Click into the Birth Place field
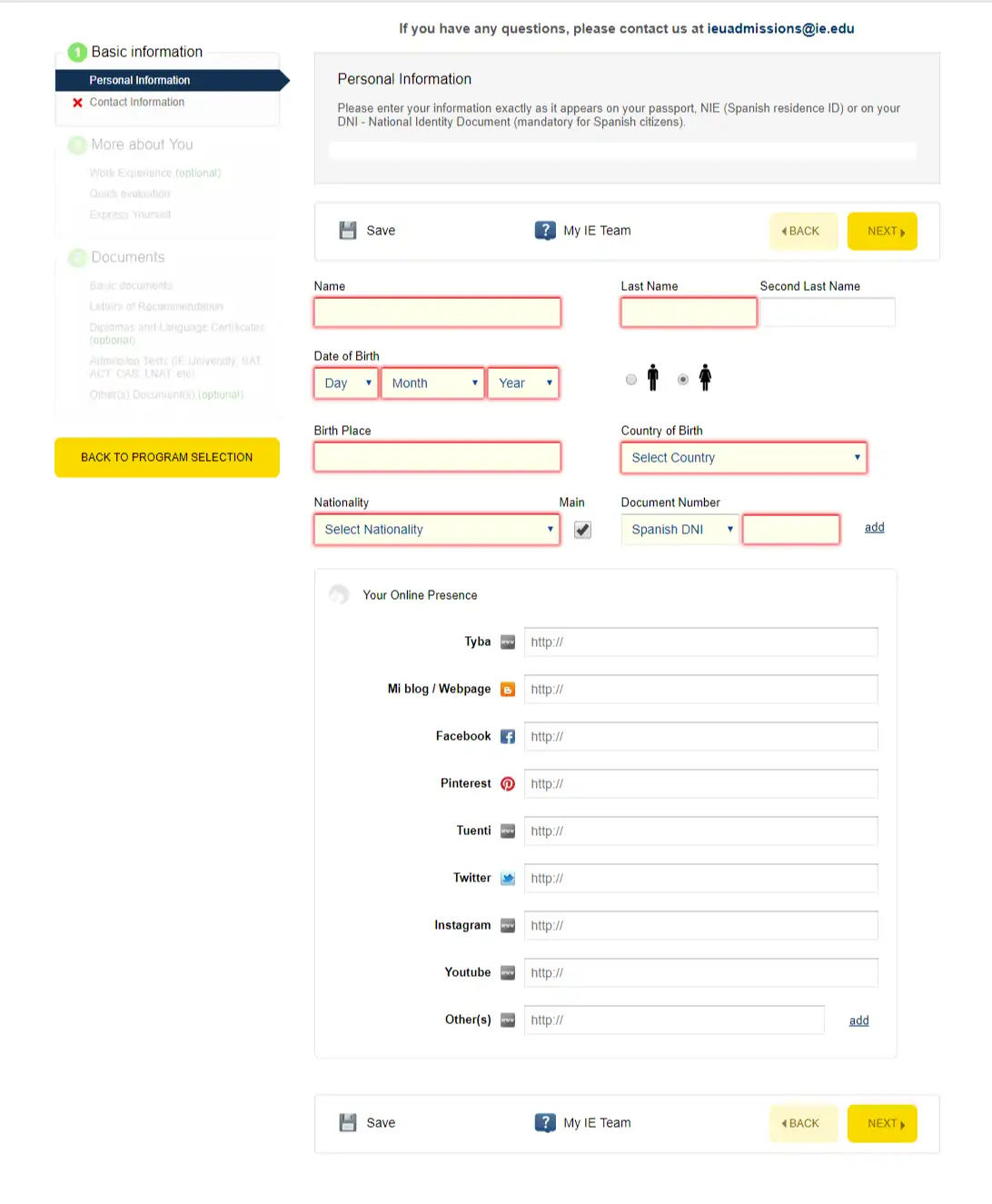This screenshot has width=992, height=1204. click(x=437, y=457)
